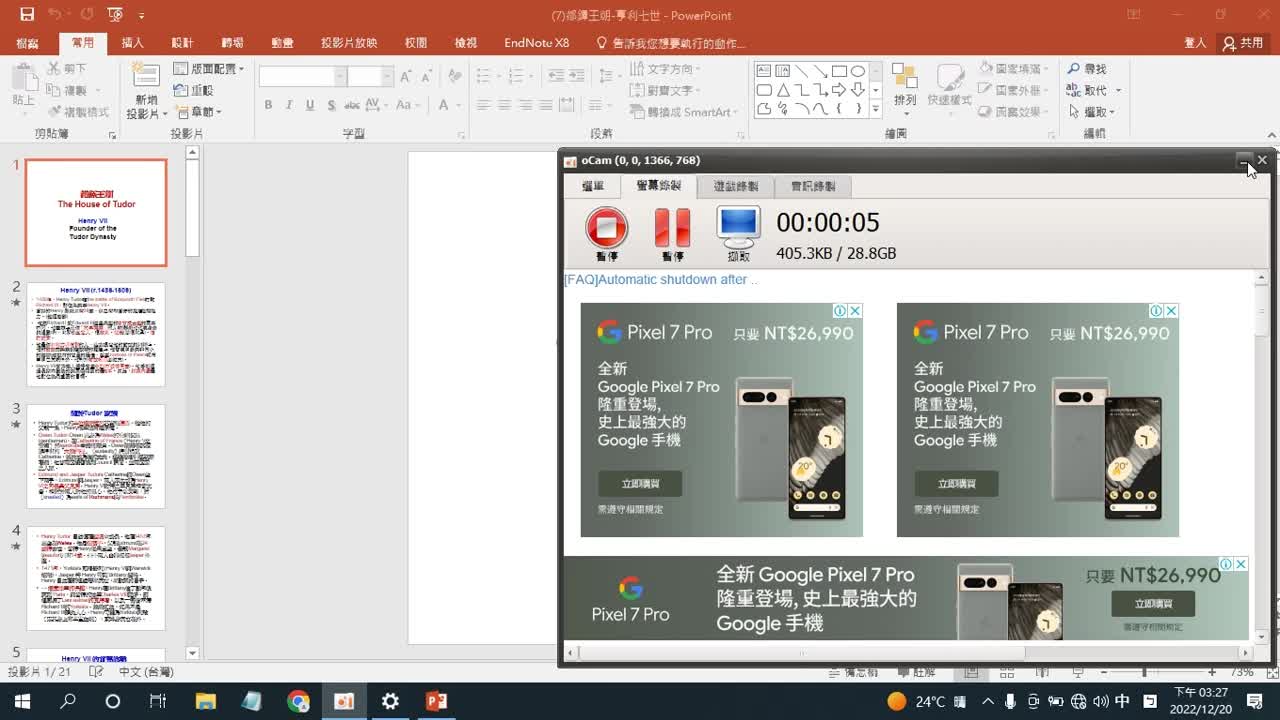
Task: Open the Replace dropdown arrow
Action: point(1119,90)
